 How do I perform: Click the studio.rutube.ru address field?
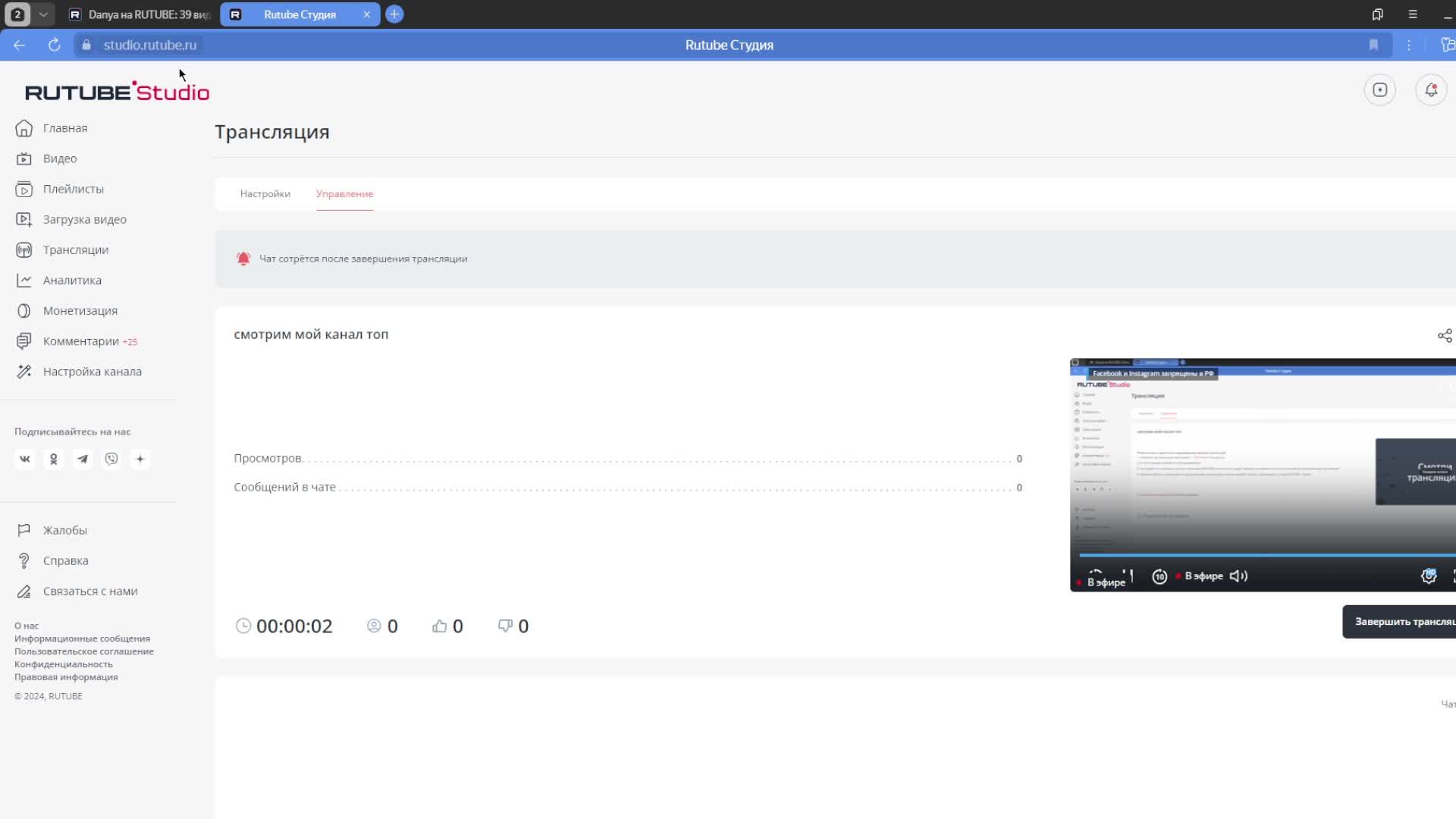tap(150, 45)
